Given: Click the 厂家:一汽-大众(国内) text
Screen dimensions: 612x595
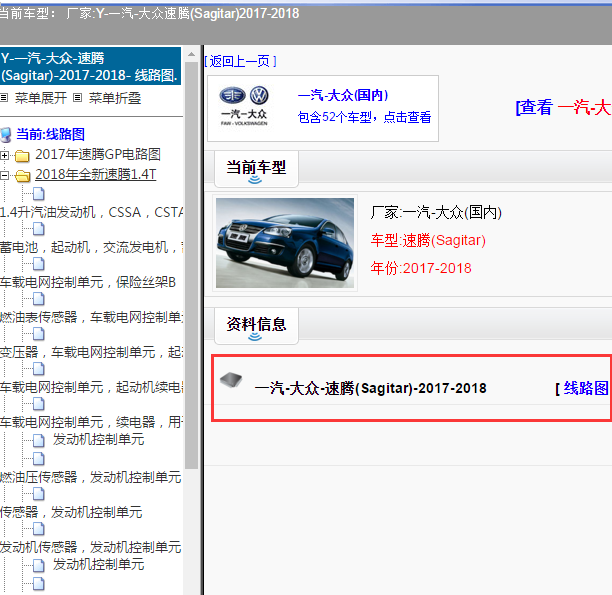Looking at the screenshot, I should click(x=436, y=212).
